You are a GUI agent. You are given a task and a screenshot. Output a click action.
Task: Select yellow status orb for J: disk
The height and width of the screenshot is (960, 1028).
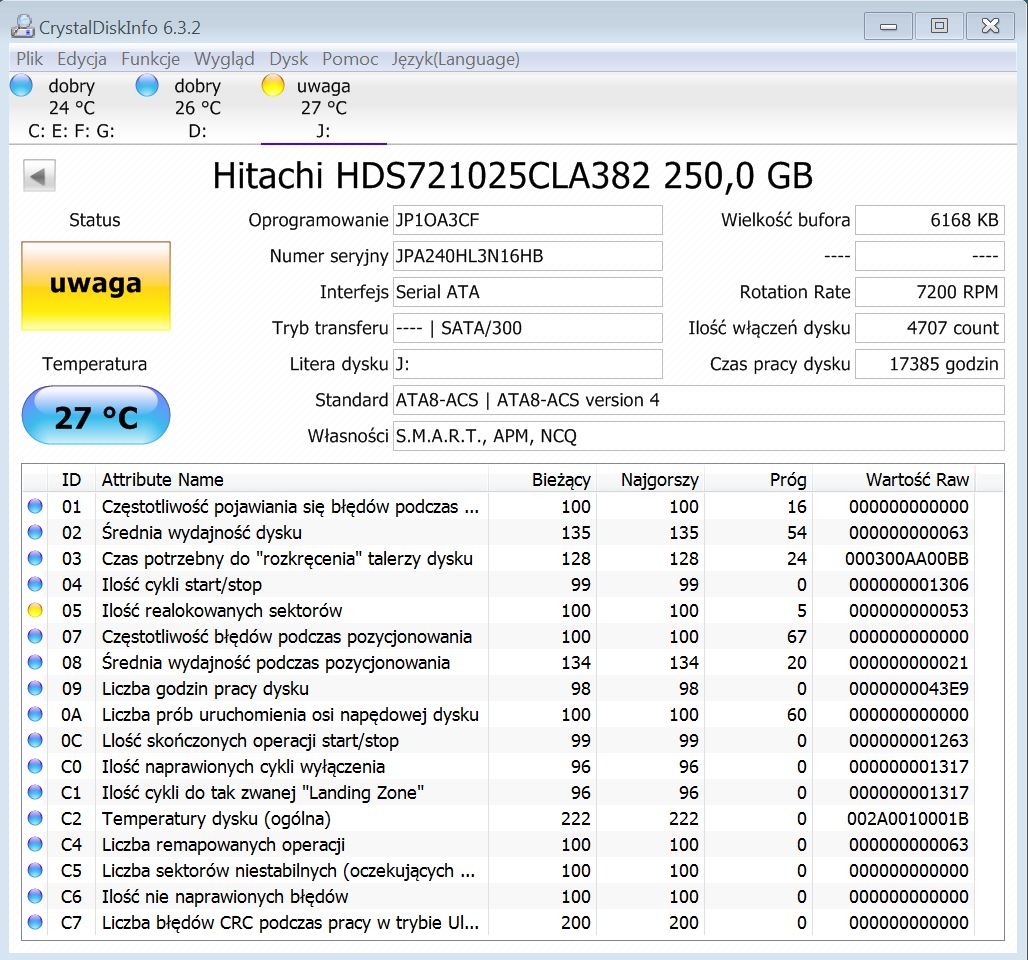[273, 86]
